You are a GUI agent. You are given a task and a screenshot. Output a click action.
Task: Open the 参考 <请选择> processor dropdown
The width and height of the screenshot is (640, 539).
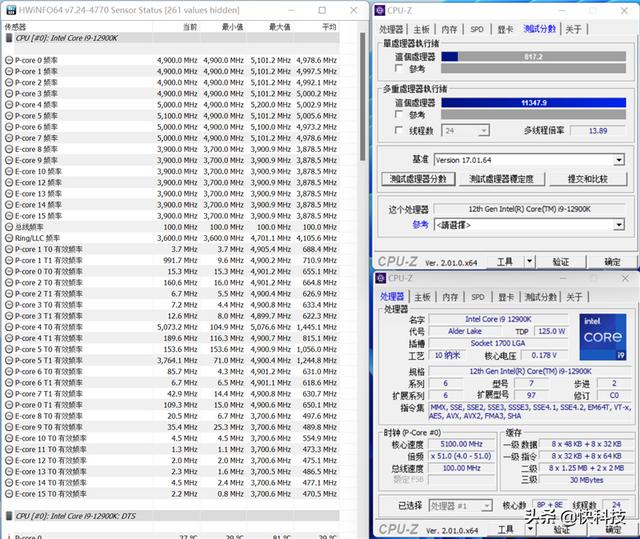coord(529,225)
